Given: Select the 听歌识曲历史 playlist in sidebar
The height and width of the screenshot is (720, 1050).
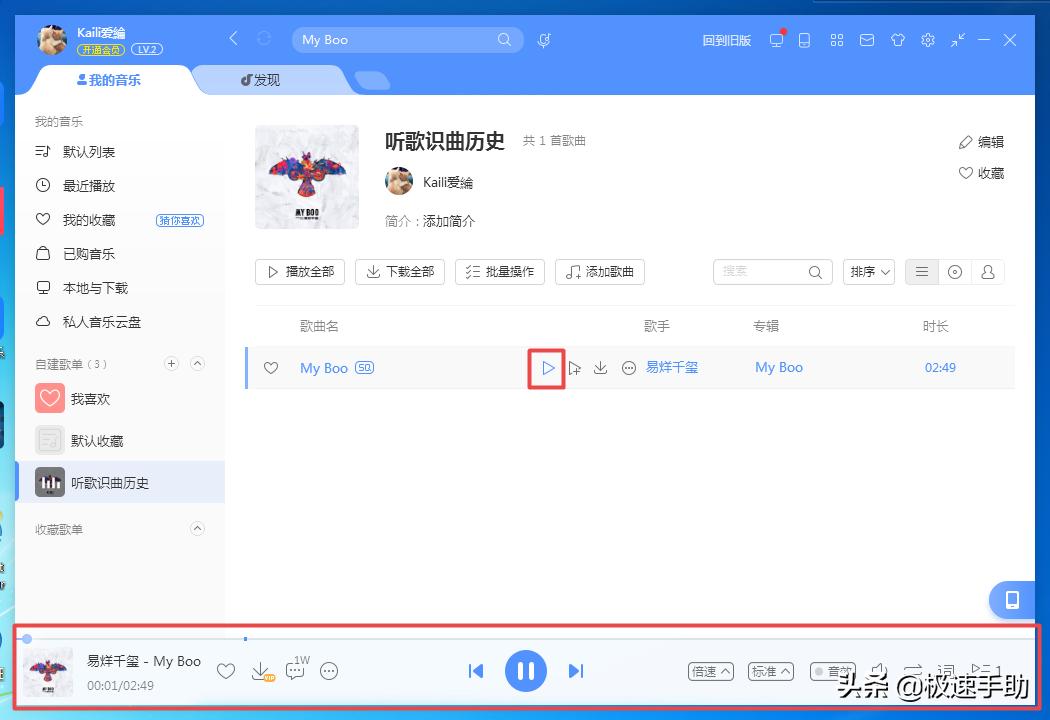Looking at the screenshot, I should click(110, 482).
